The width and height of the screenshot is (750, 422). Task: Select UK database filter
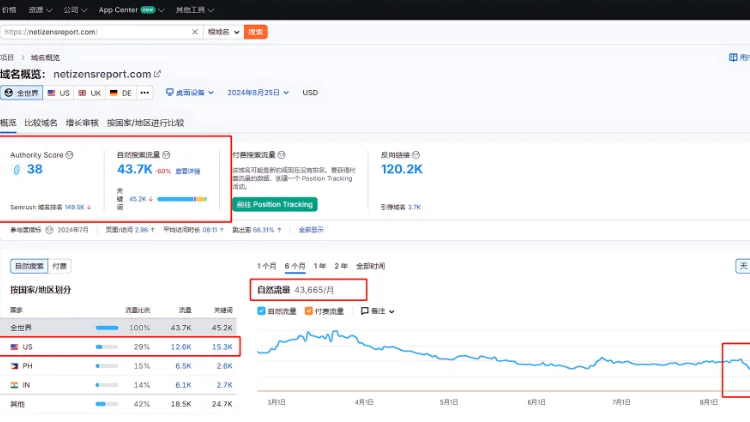89,93
